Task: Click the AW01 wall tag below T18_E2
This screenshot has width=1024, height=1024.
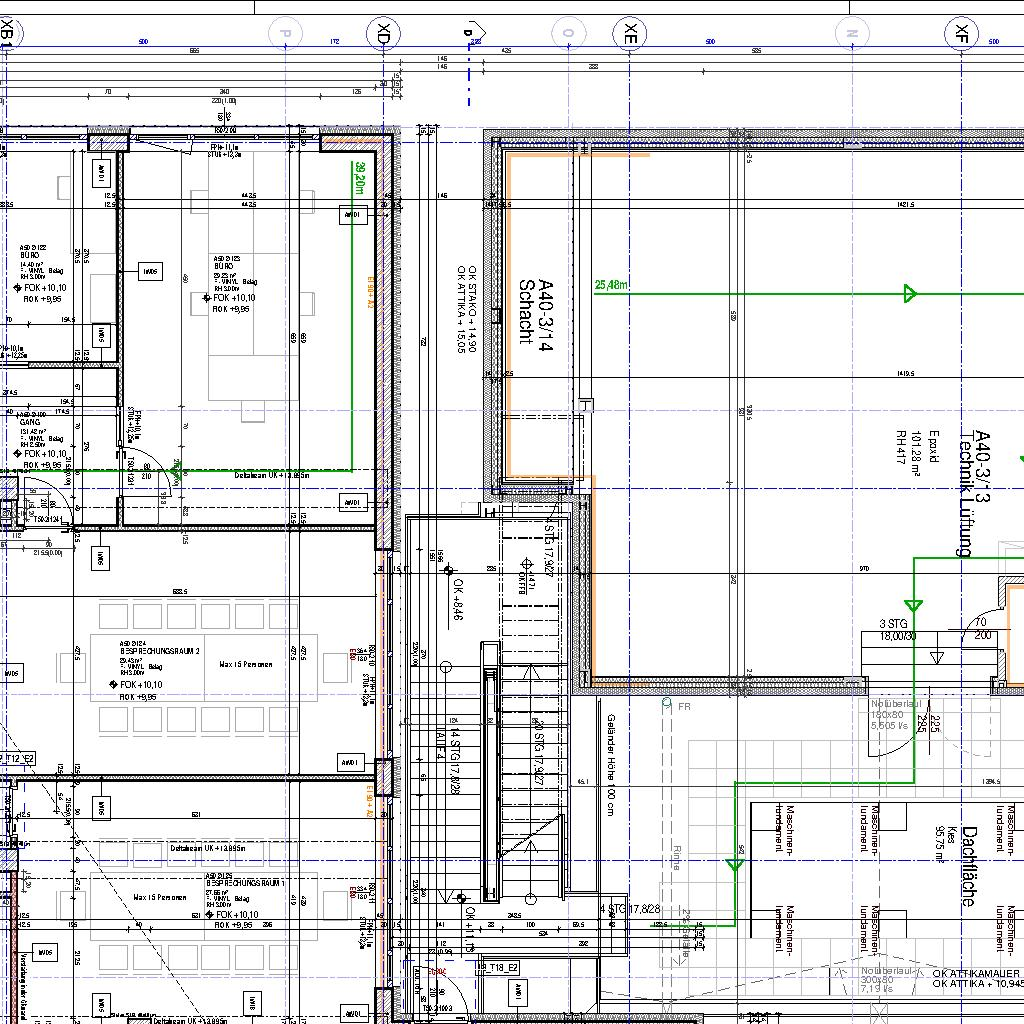Action: click(x=518, y=992)
